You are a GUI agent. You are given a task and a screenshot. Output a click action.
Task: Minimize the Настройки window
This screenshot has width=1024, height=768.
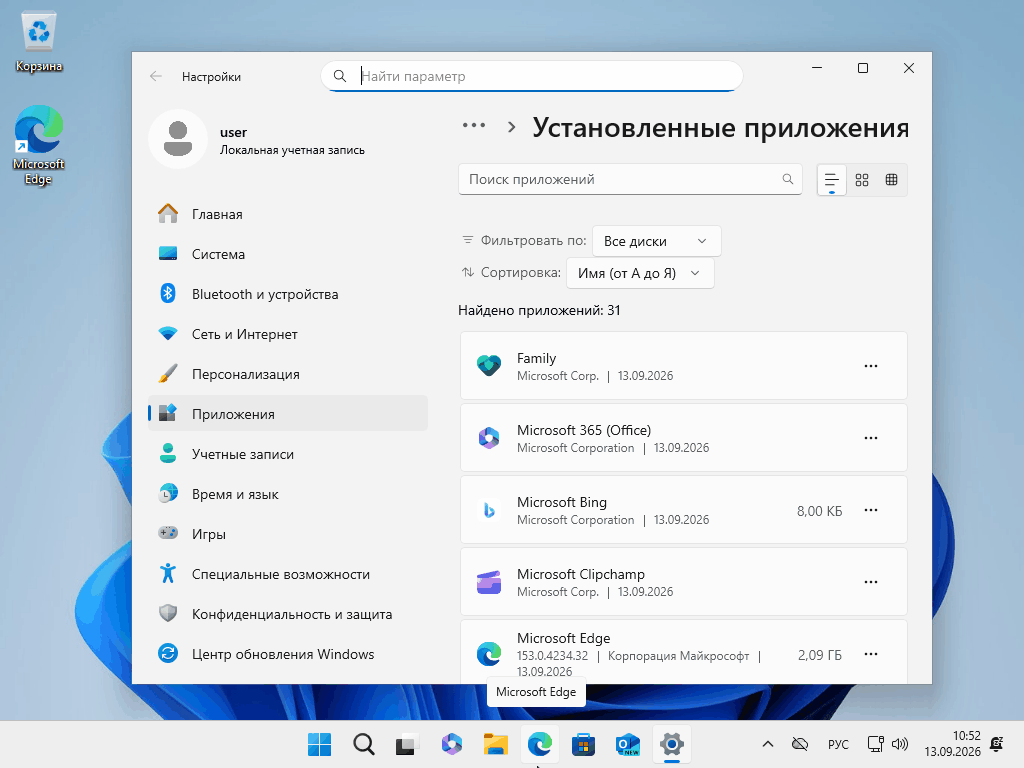(817, 68)
